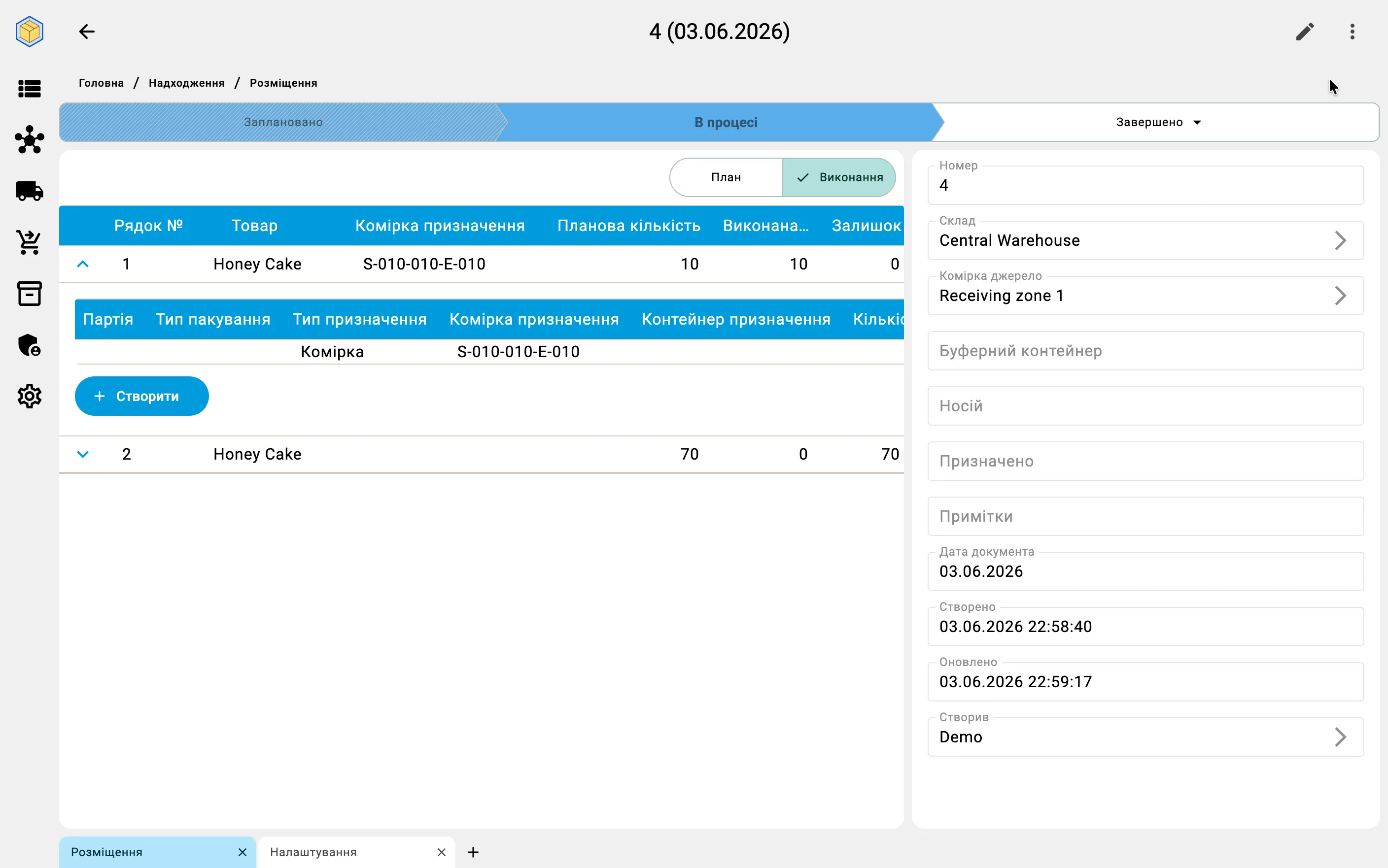Open the Створив Demo chevron
Image resolution: width=1388 pixels, height=868 pixels.
[1340, 736]
